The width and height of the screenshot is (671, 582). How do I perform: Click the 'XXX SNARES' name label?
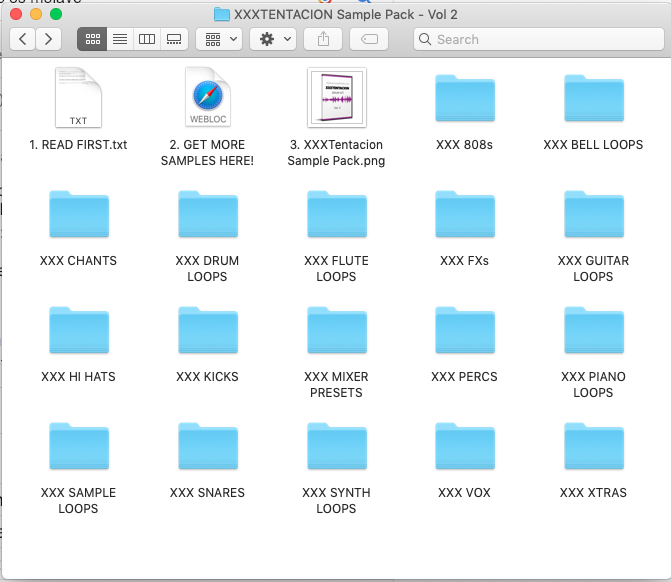click(207, 493)
